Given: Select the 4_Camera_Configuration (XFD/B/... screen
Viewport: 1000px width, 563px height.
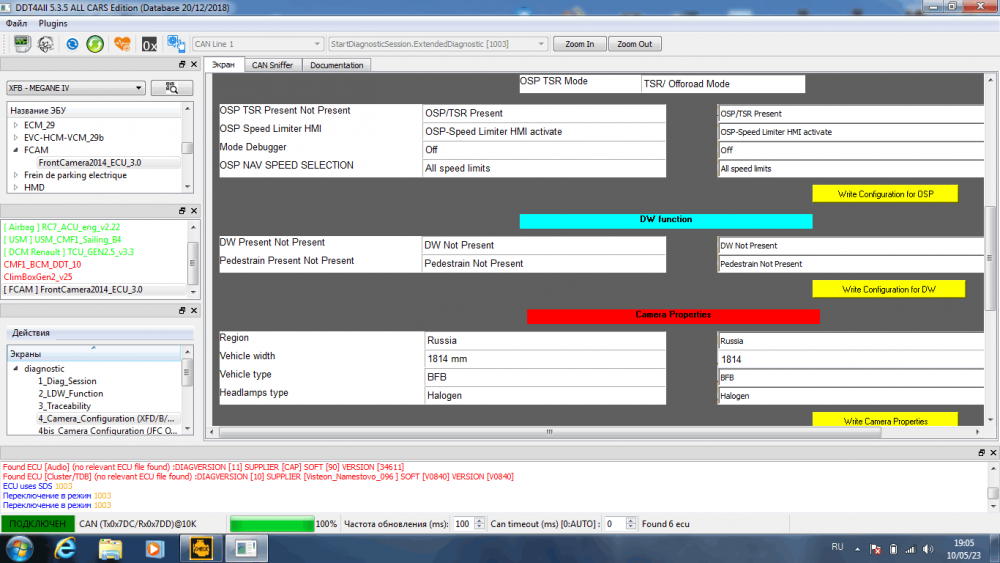Looking at the screenshot, I should [106, 418].
